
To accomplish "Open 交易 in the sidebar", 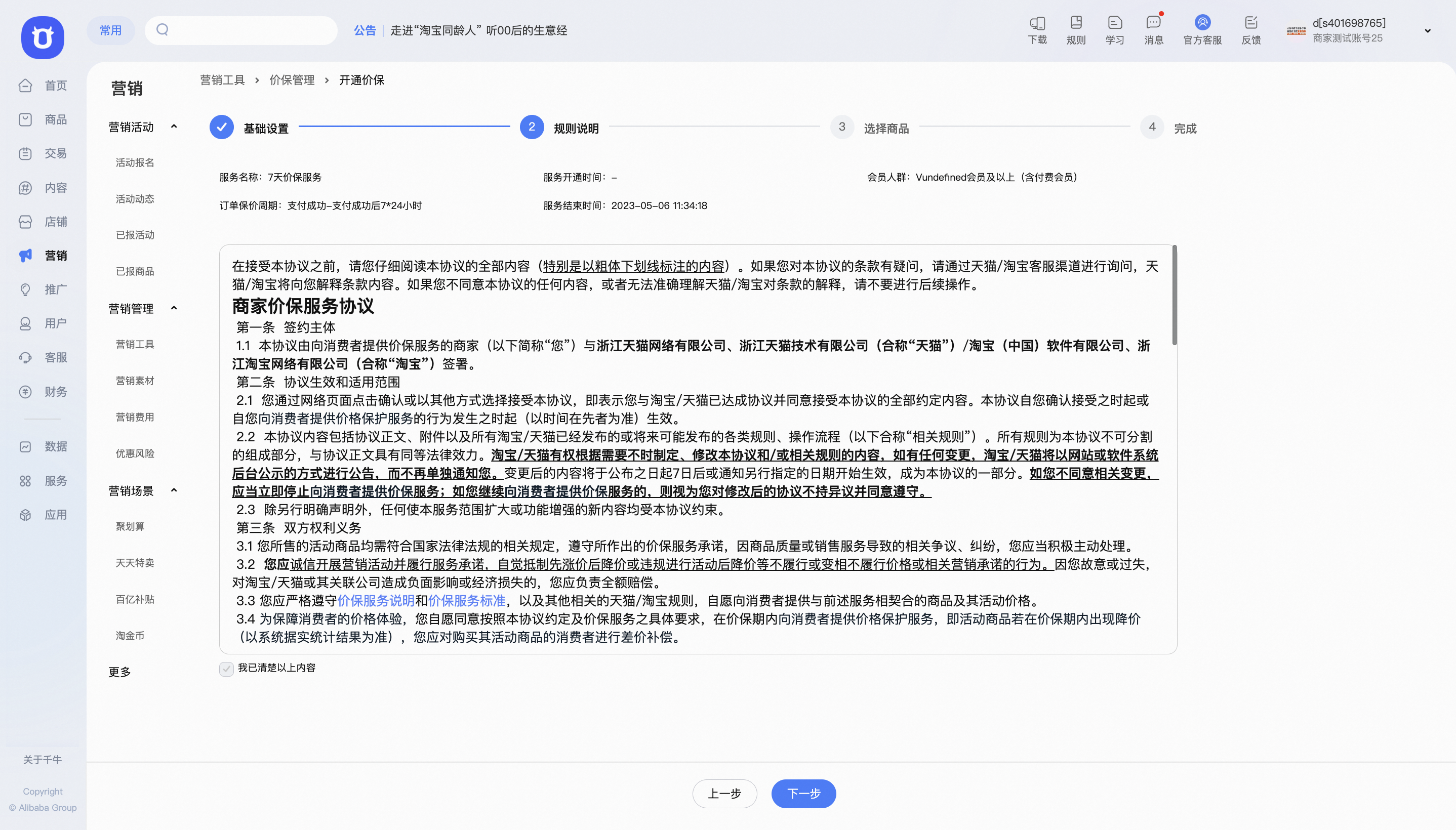I will (44, 153).
